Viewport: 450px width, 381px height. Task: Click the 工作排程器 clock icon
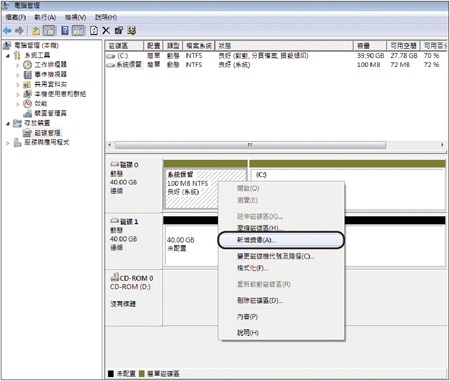27,65
